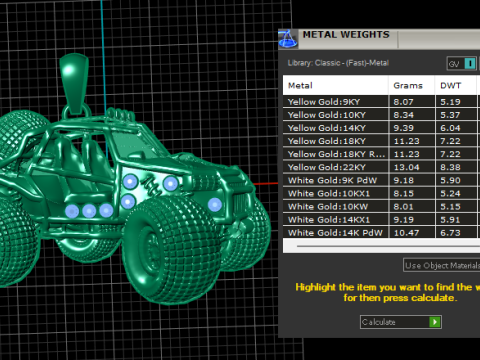Select the Yellow Gold:22KY row

pyautogui.click(x=381, y=167)
